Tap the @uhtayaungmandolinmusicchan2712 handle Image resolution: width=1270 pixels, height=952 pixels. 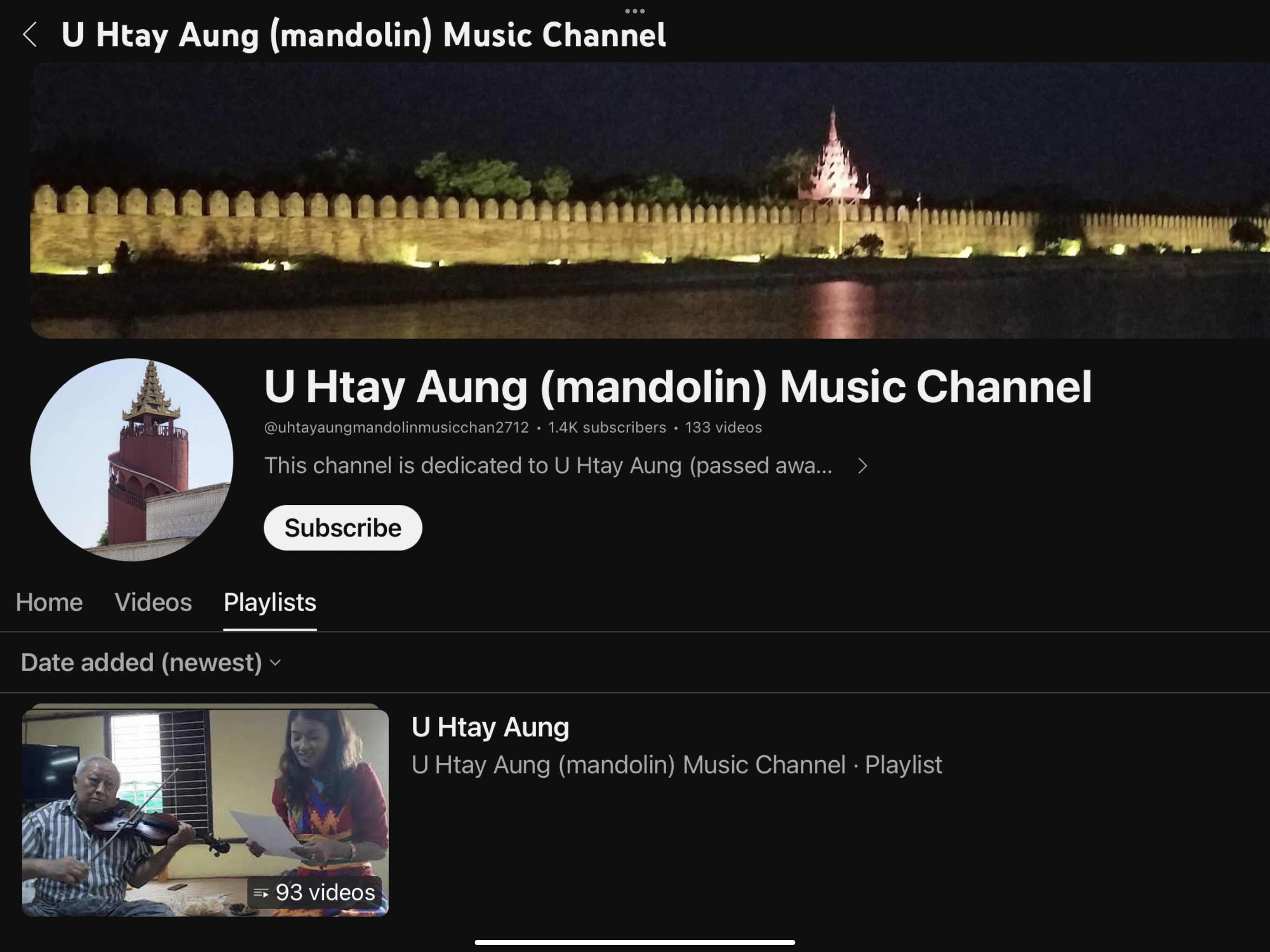point(396,428)
